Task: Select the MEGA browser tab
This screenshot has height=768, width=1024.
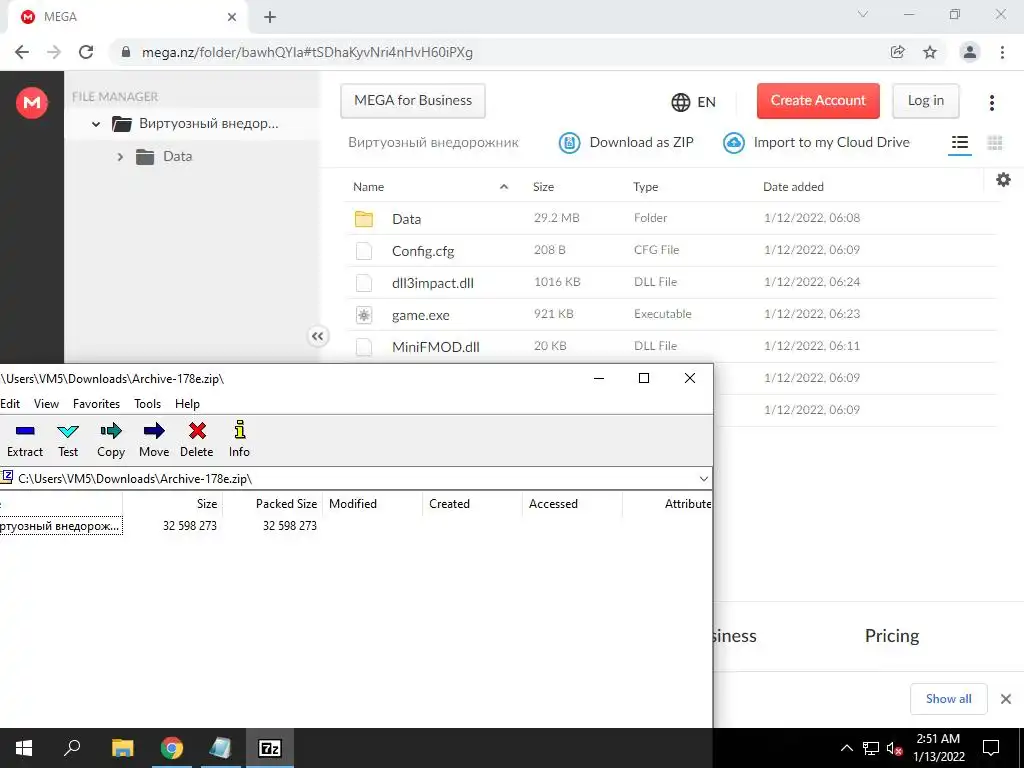Action: [127, 17]
